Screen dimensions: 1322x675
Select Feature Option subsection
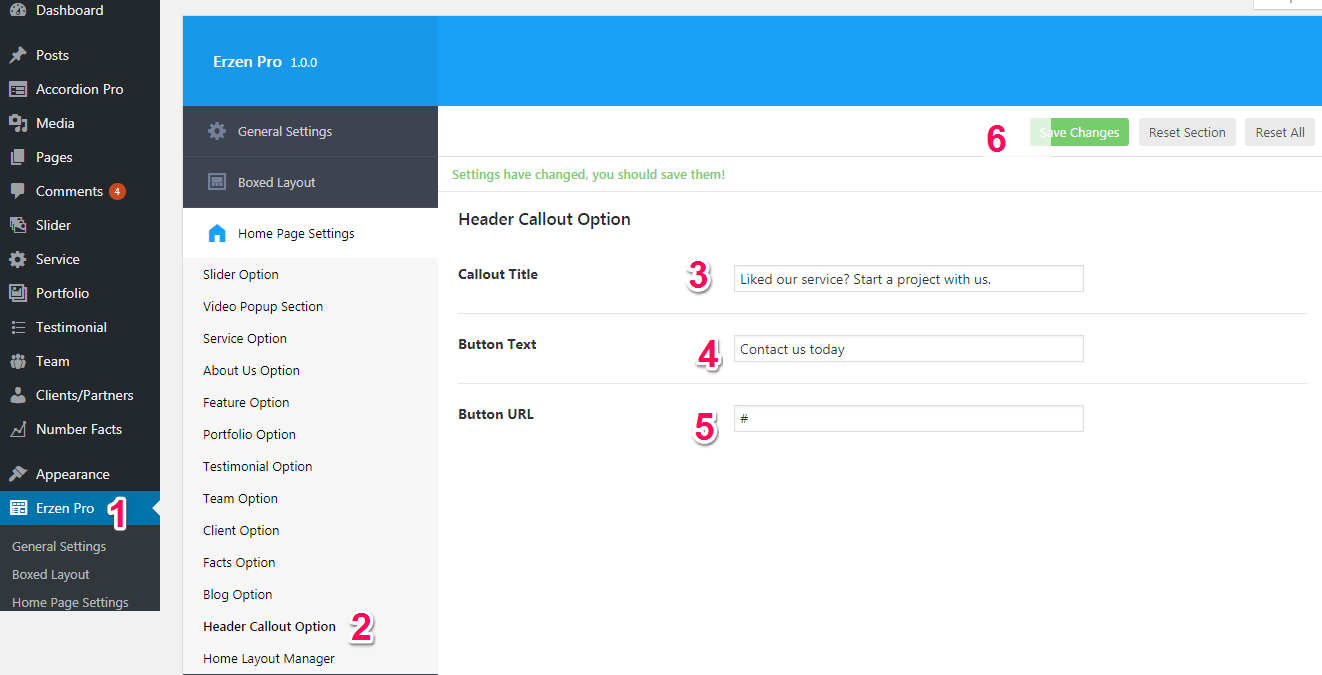[246, 402]
